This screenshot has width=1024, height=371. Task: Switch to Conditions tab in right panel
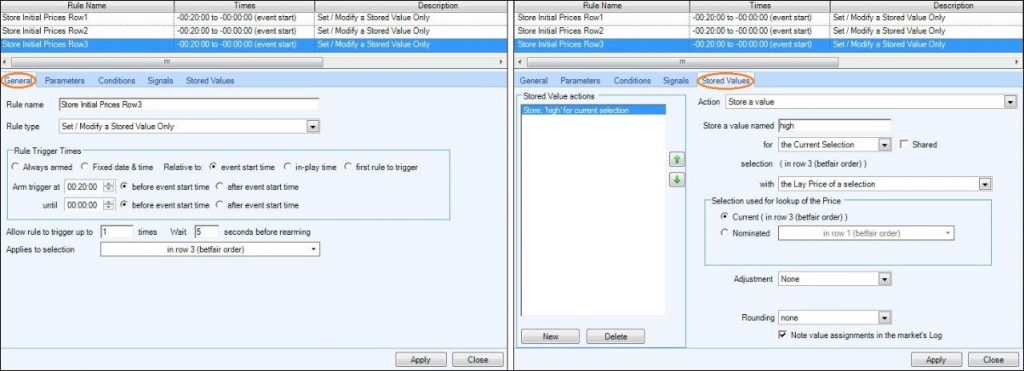pos(632,80)
